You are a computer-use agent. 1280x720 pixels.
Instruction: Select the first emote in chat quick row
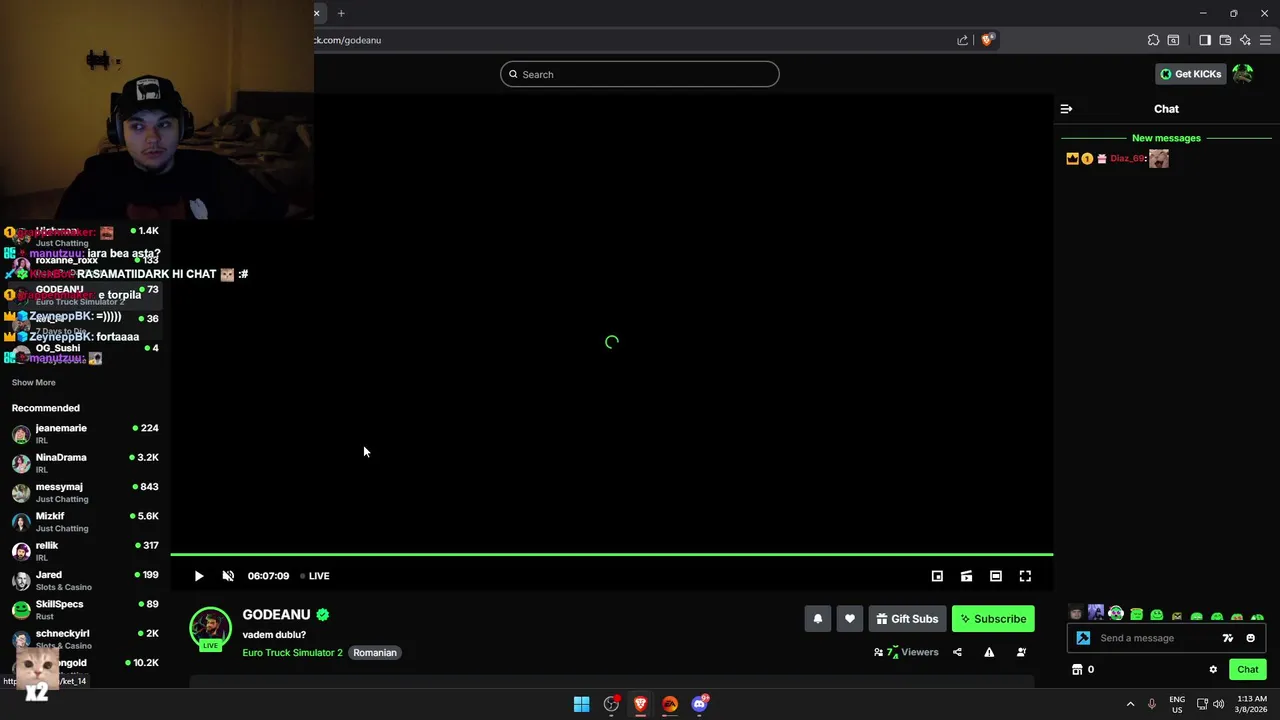(x=1076, y=614)
